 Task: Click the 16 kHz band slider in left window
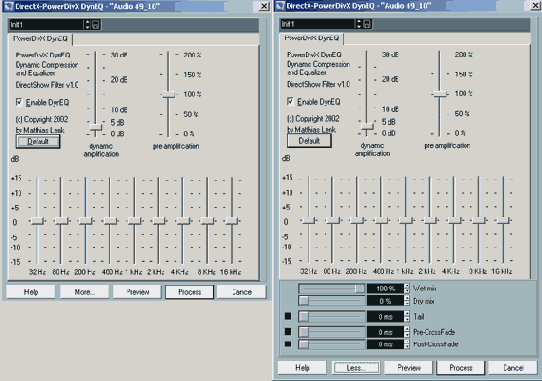pyautogui.click(x=232, y=221)
